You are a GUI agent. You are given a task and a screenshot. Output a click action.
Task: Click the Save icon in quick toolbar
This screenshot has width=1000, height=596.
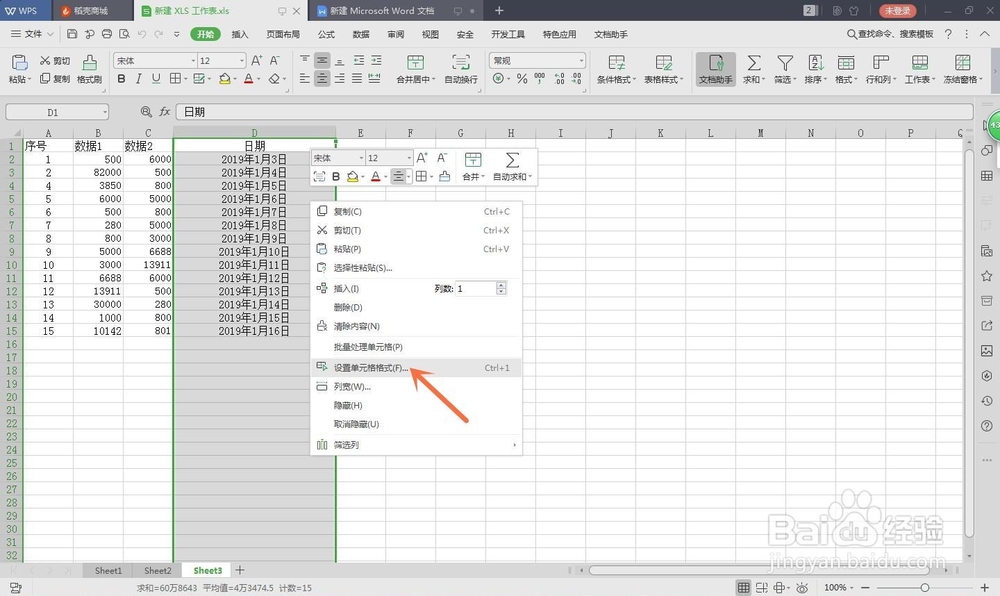point(72,34)
